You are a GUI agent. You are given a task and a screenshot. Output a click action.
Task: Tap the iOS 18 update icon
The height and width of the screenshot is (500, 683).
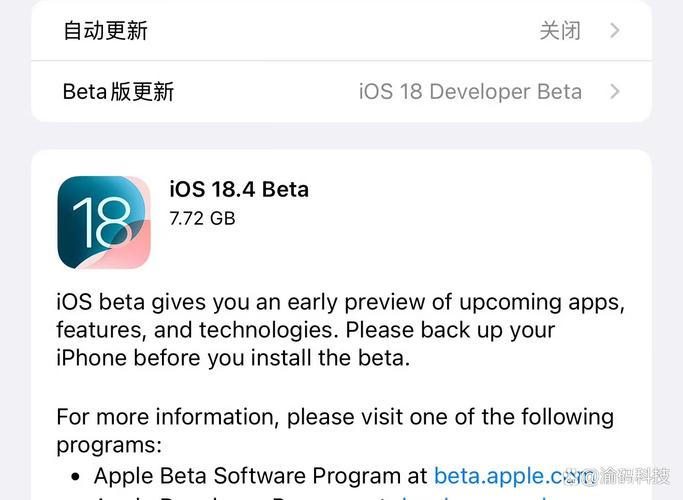pos(104,222)
